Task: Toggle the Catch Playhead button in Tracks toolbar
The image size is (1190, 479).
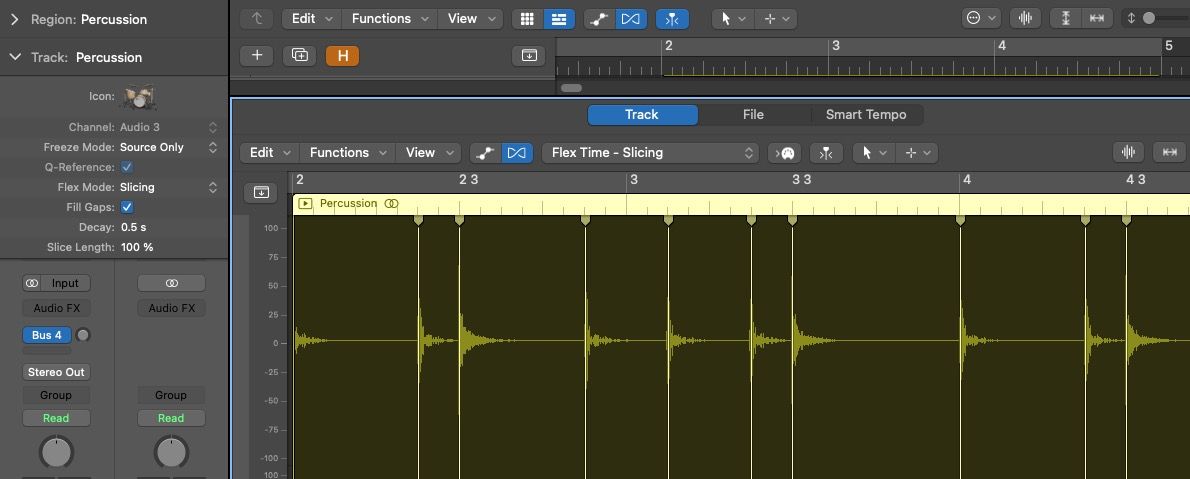Action: pyautogui.click(x=672, y=18)
